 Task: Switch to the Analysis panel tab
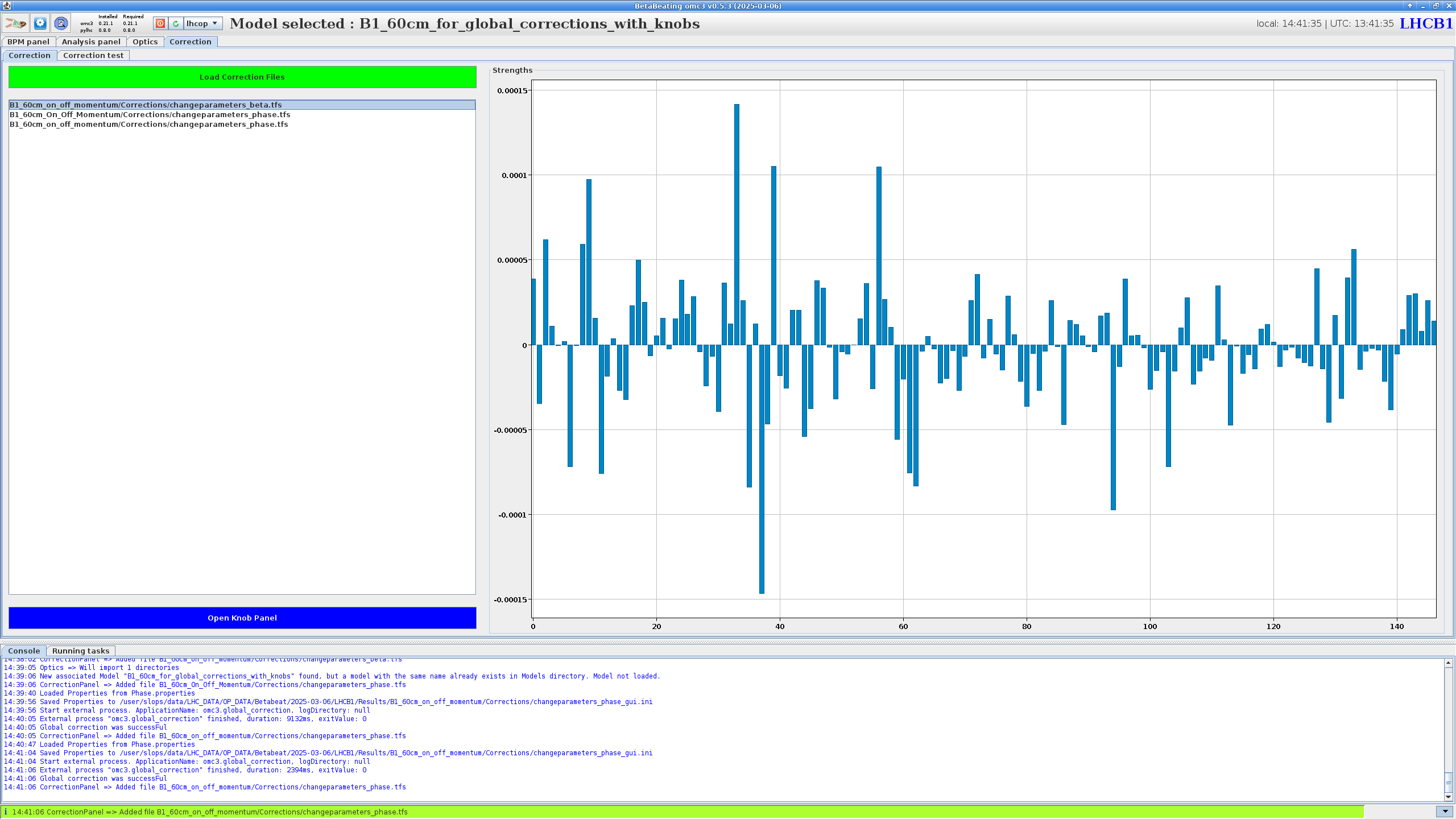91,42
